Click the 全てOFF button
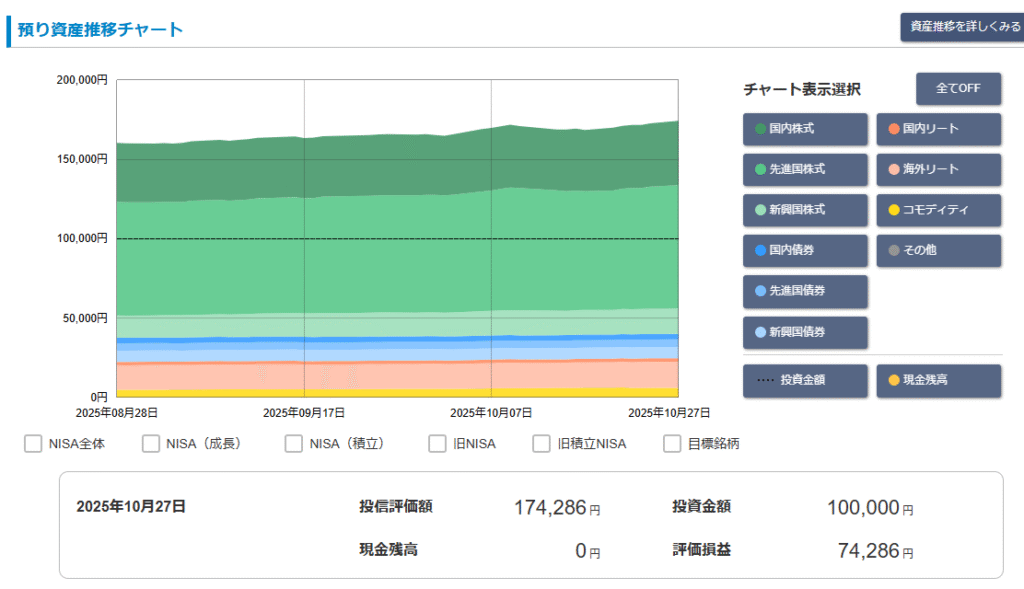Screen dimensions: 1024x589 (958, 89)
